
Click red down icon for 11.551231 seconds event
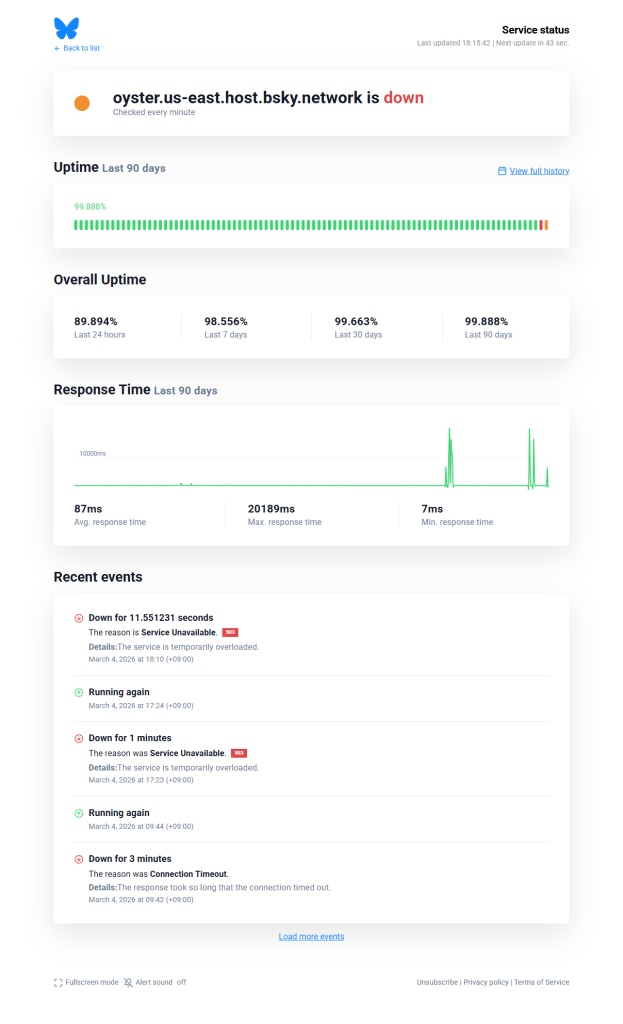(x=79, y=618)
